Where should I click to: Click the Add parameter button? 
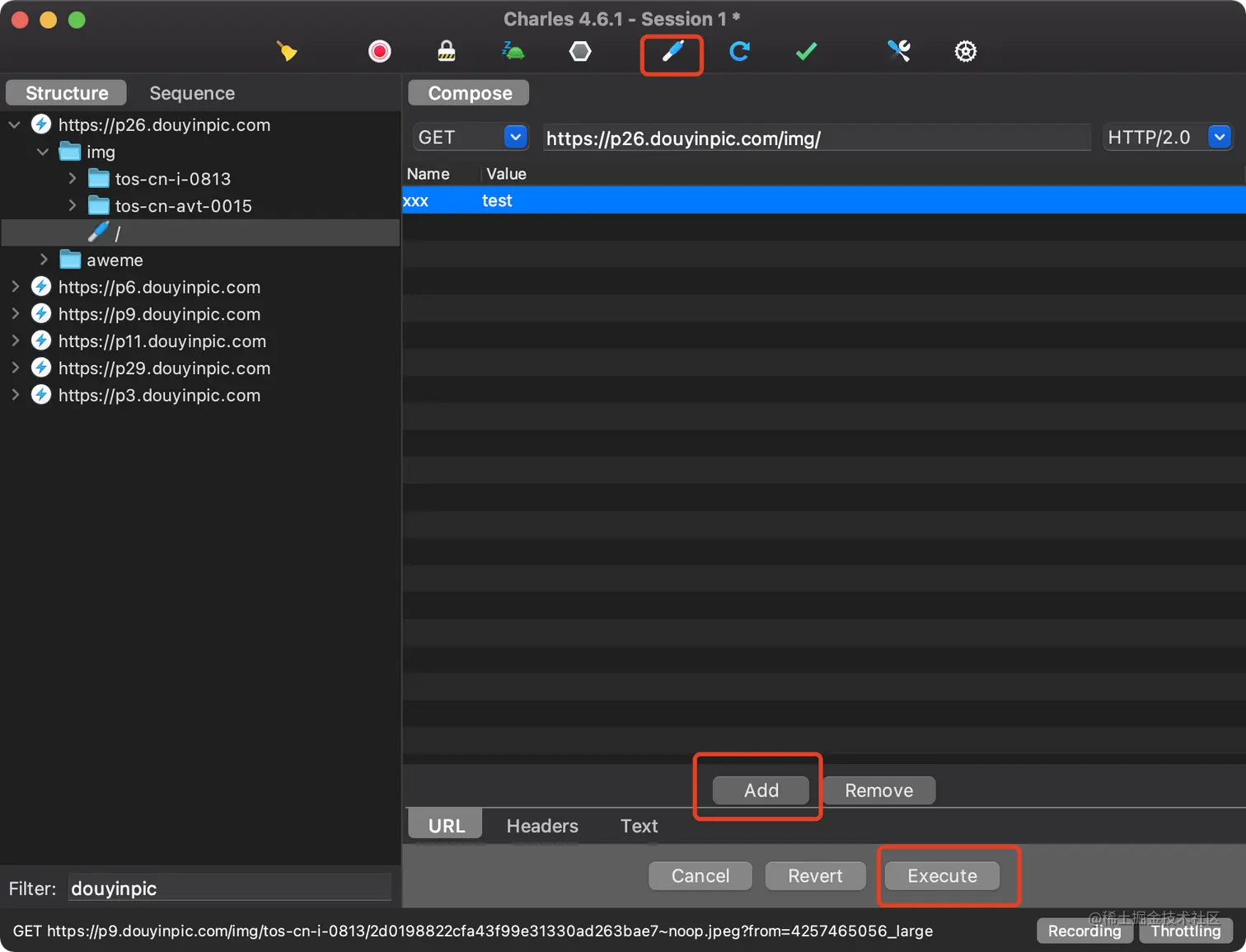(x=761, y=790)
